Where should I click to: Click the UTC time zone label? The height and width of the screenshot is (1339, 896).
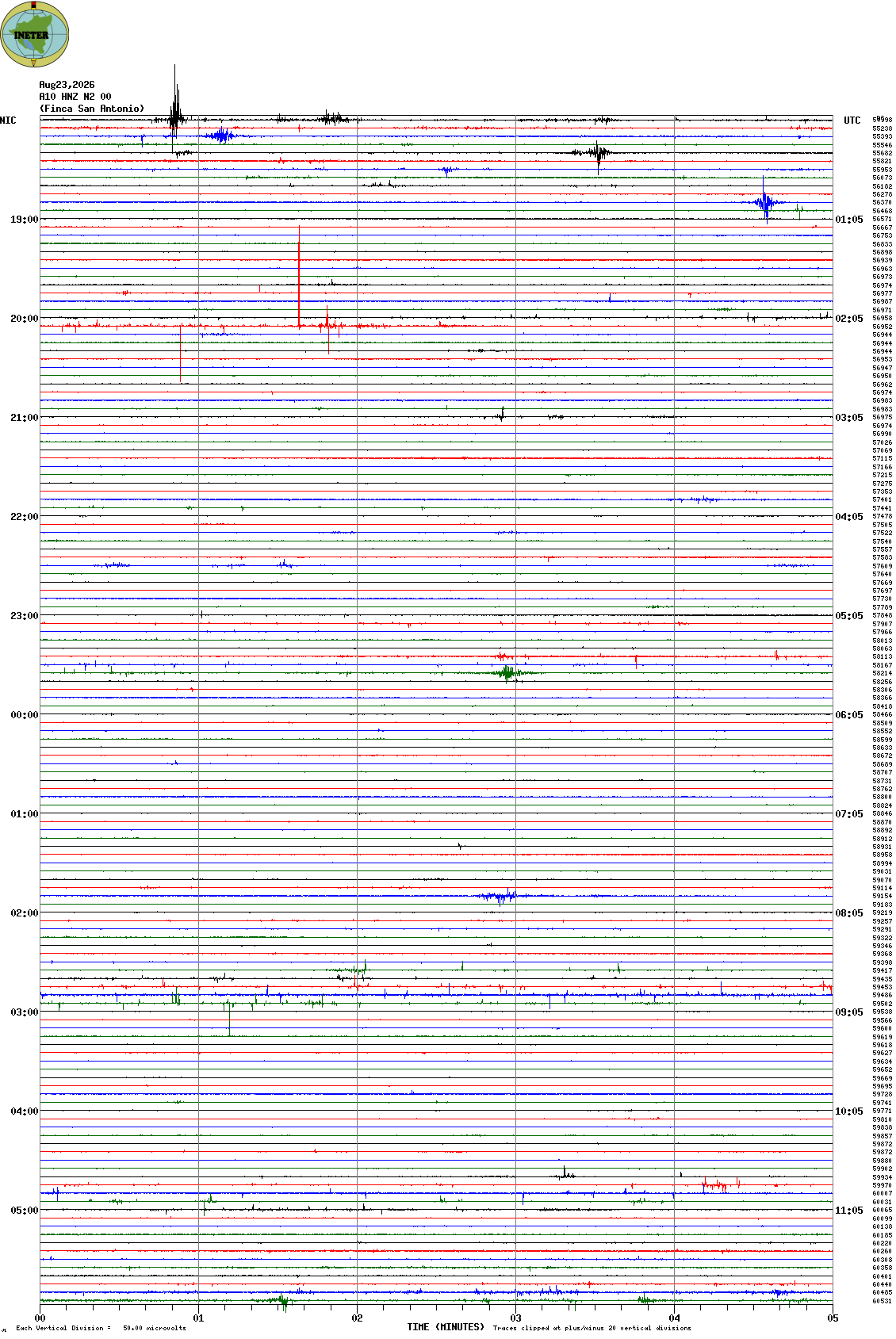[x=852, y=121]
